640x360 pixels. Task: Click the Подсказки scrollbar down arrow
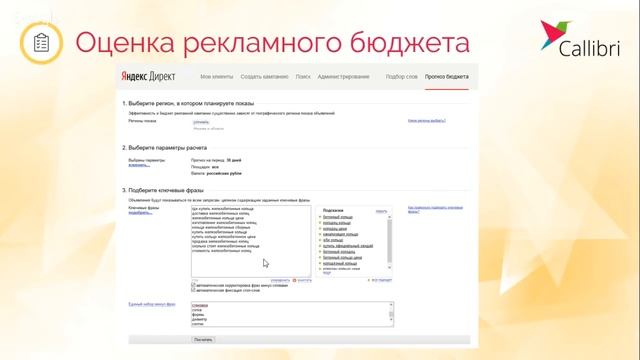(x=389, y=268)
